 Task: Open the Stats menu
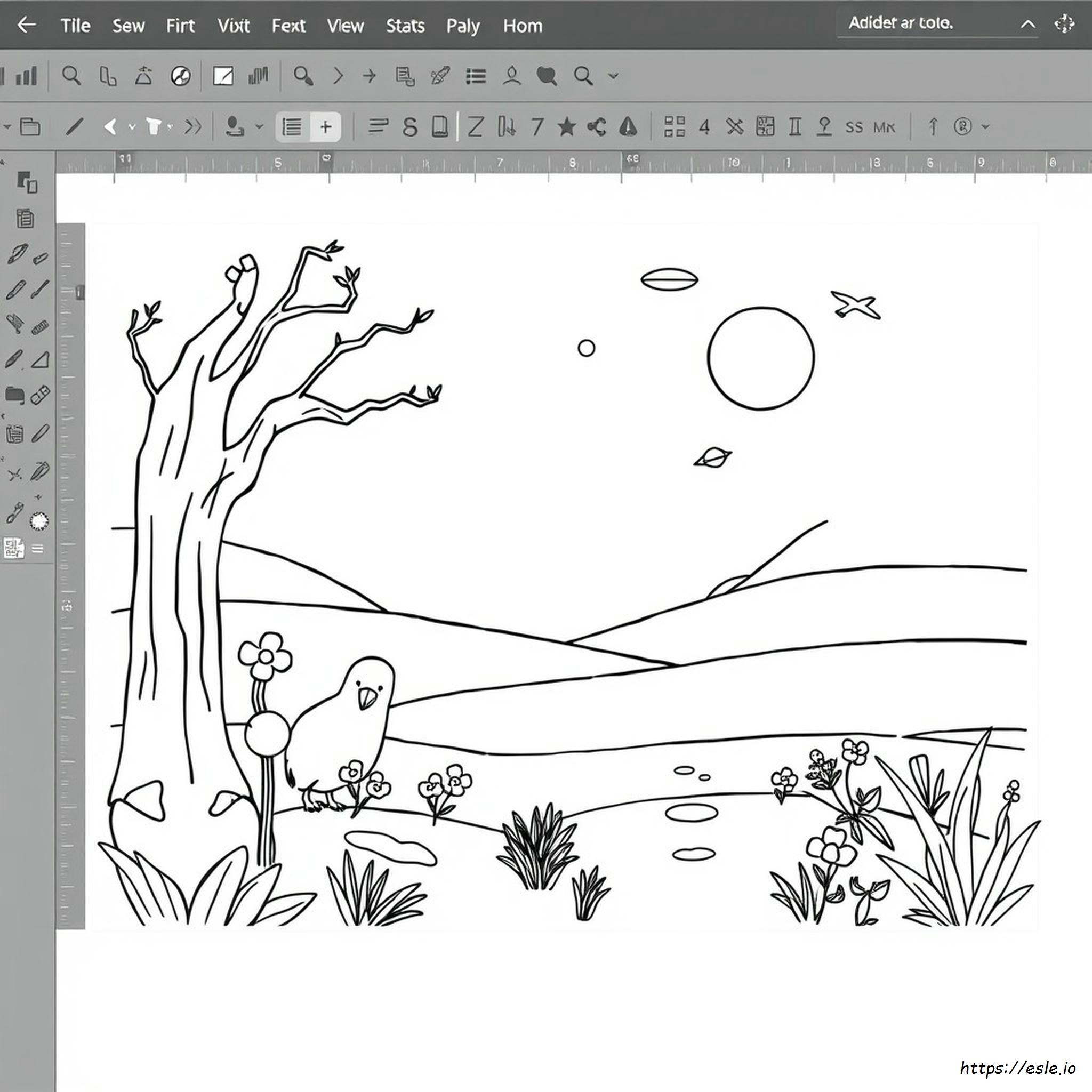405,26
